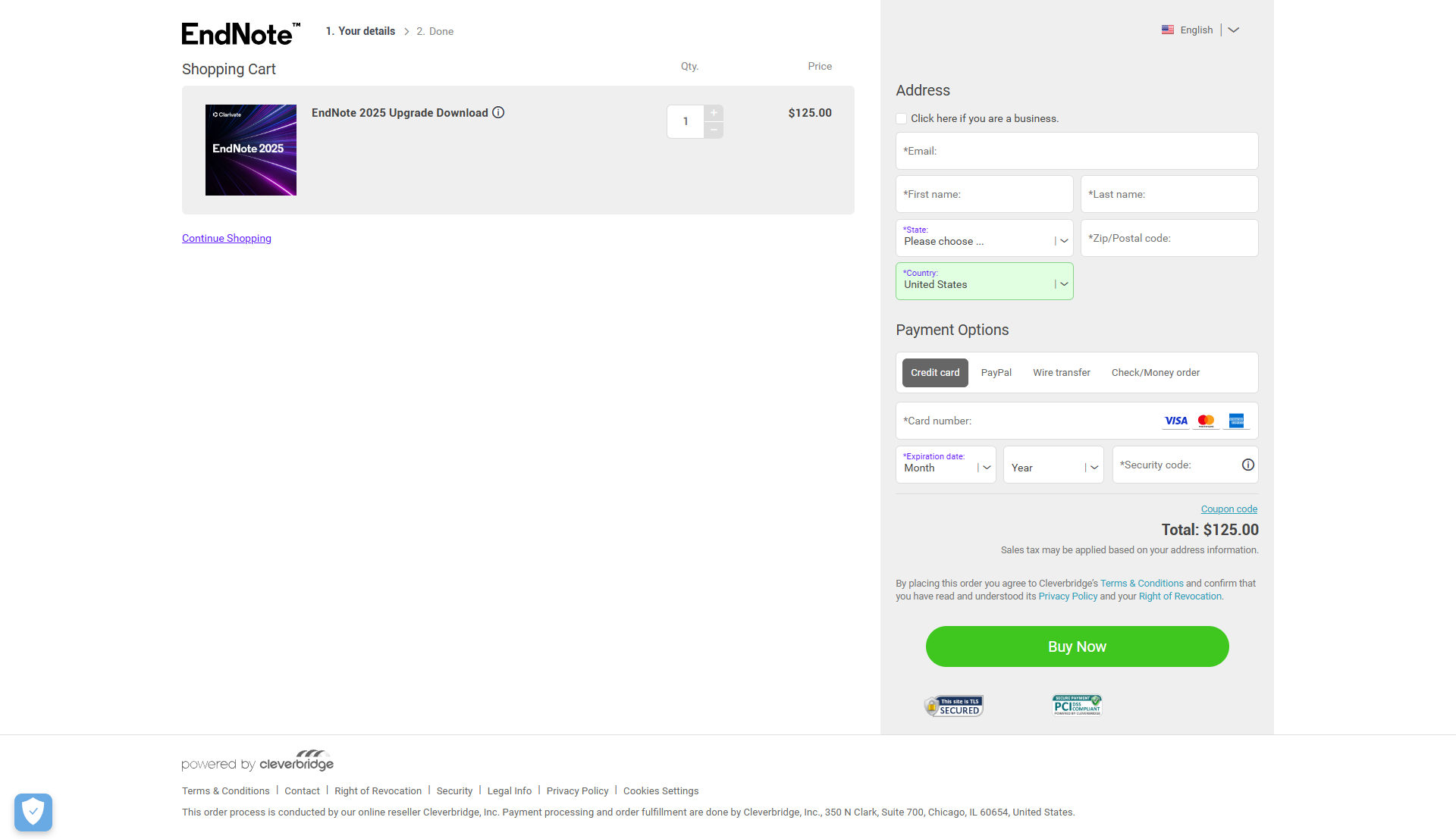This screenshot has height=839, width=1456.
Task: Decrease quantity with the minus button
Action: (714, 130)
